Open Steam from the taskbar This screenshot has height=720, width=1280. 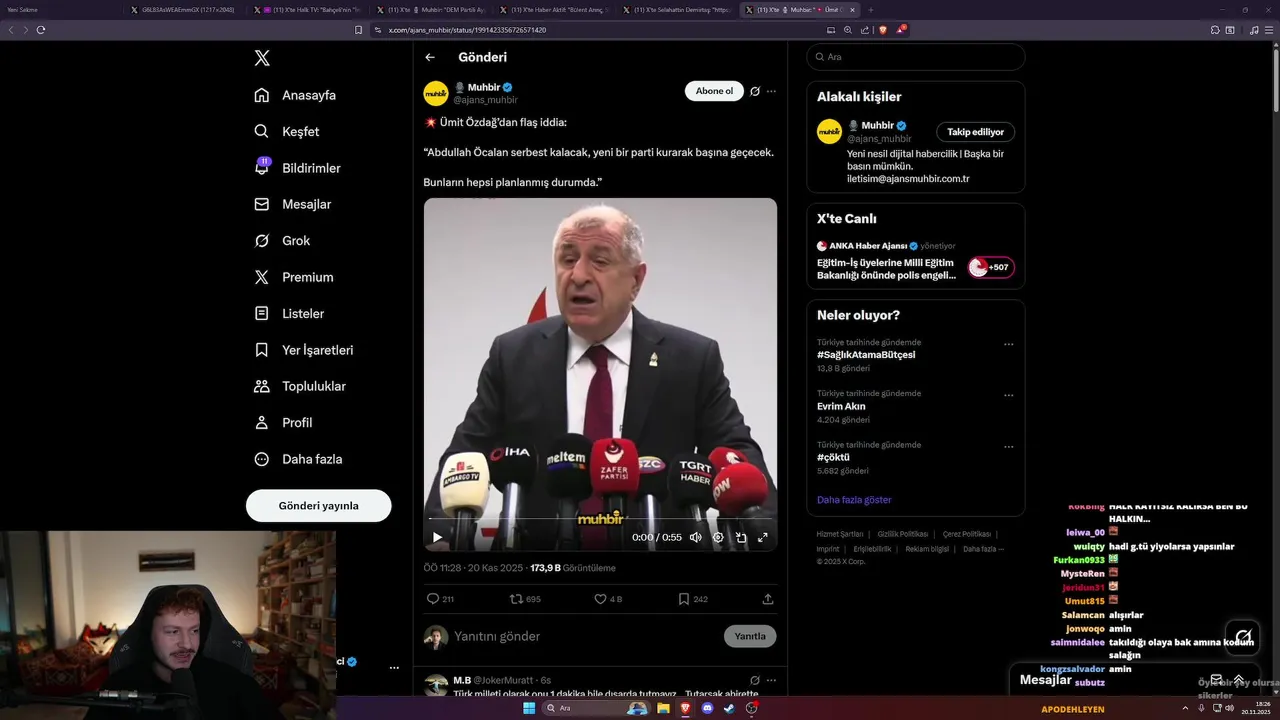(x=729, y=708)
